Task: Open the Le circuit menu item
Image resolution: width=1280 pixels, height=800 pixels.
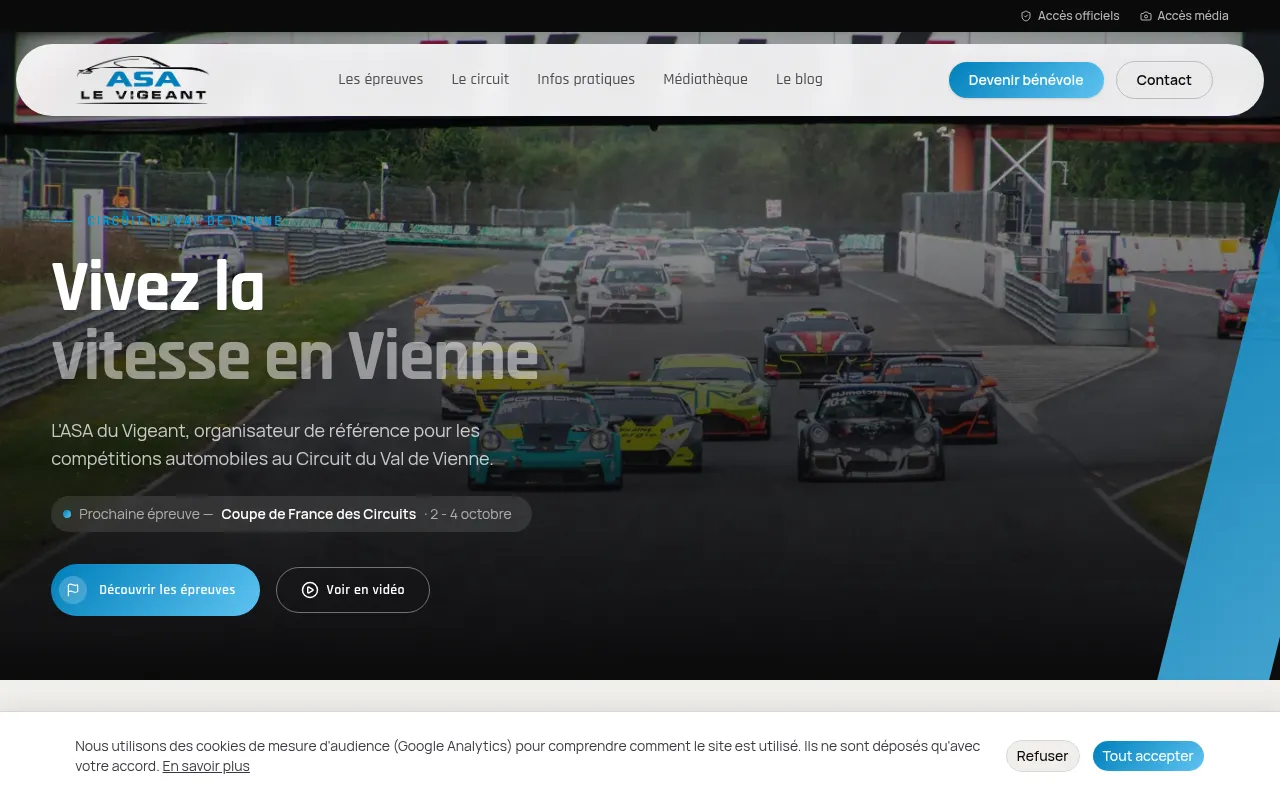Action: 480,79
